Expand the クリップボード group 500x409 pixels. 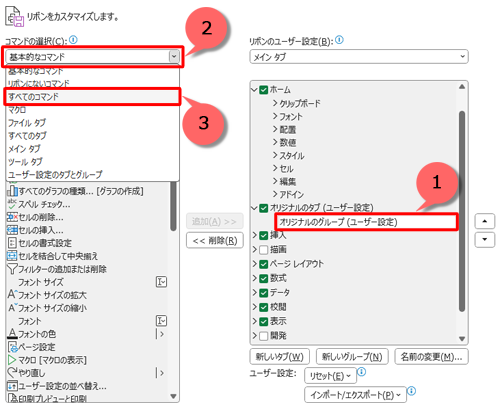[x=275, y=103]
